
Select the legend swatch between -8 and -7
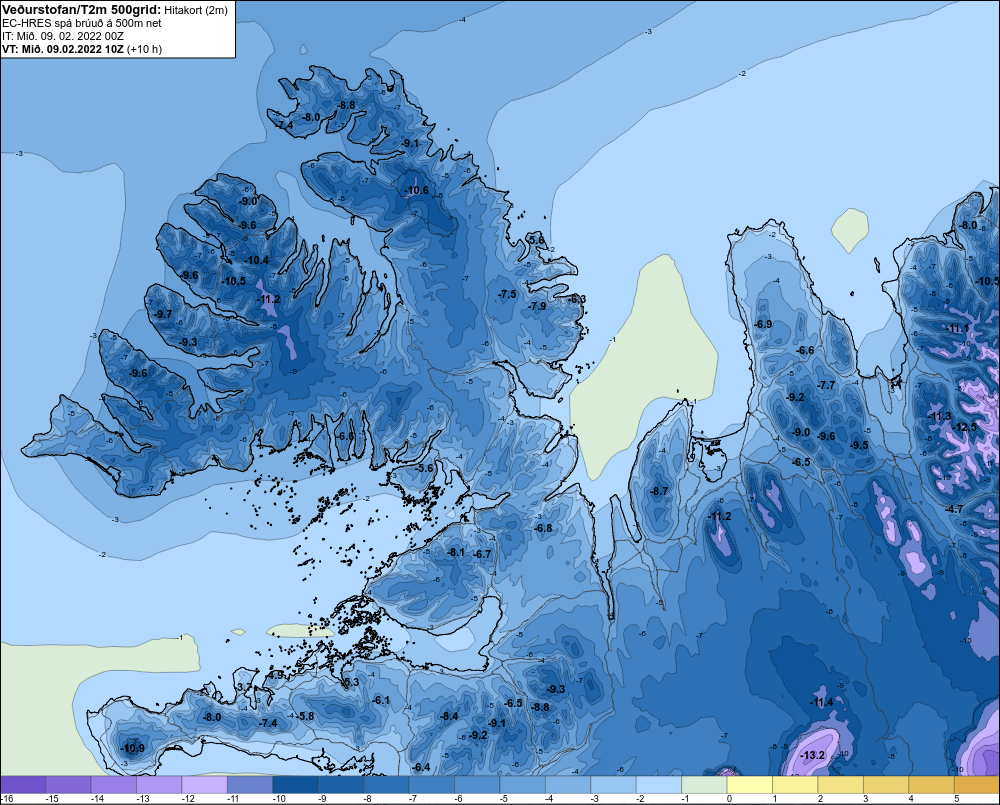pyautogui.click(x=386, y=785)
